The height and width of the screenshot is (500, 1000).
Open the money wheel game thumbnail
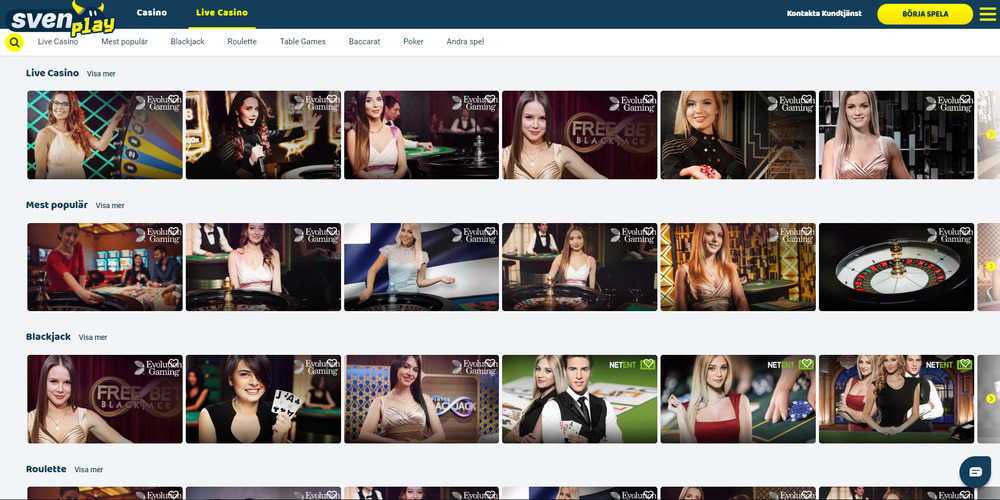(105, 135)
